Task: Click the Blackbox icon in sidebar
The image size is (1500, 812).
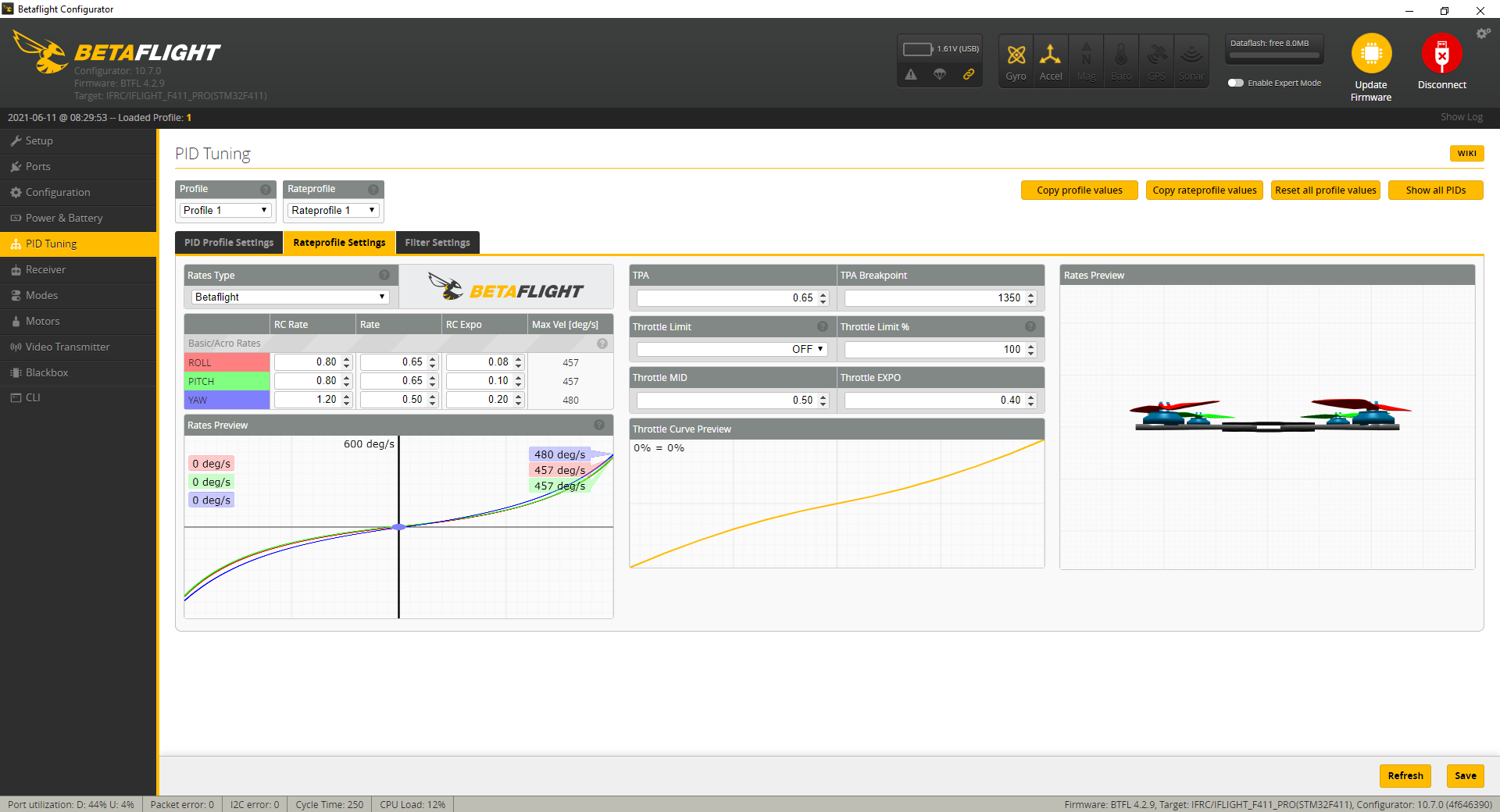Action: coord(16,372)
